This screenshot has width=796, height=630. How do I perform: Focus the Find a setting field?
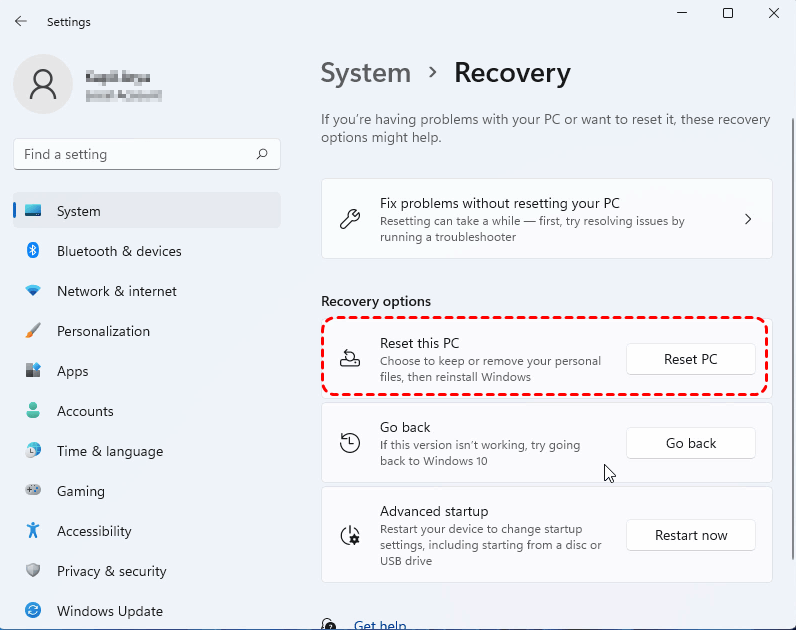tap(147, 154)
